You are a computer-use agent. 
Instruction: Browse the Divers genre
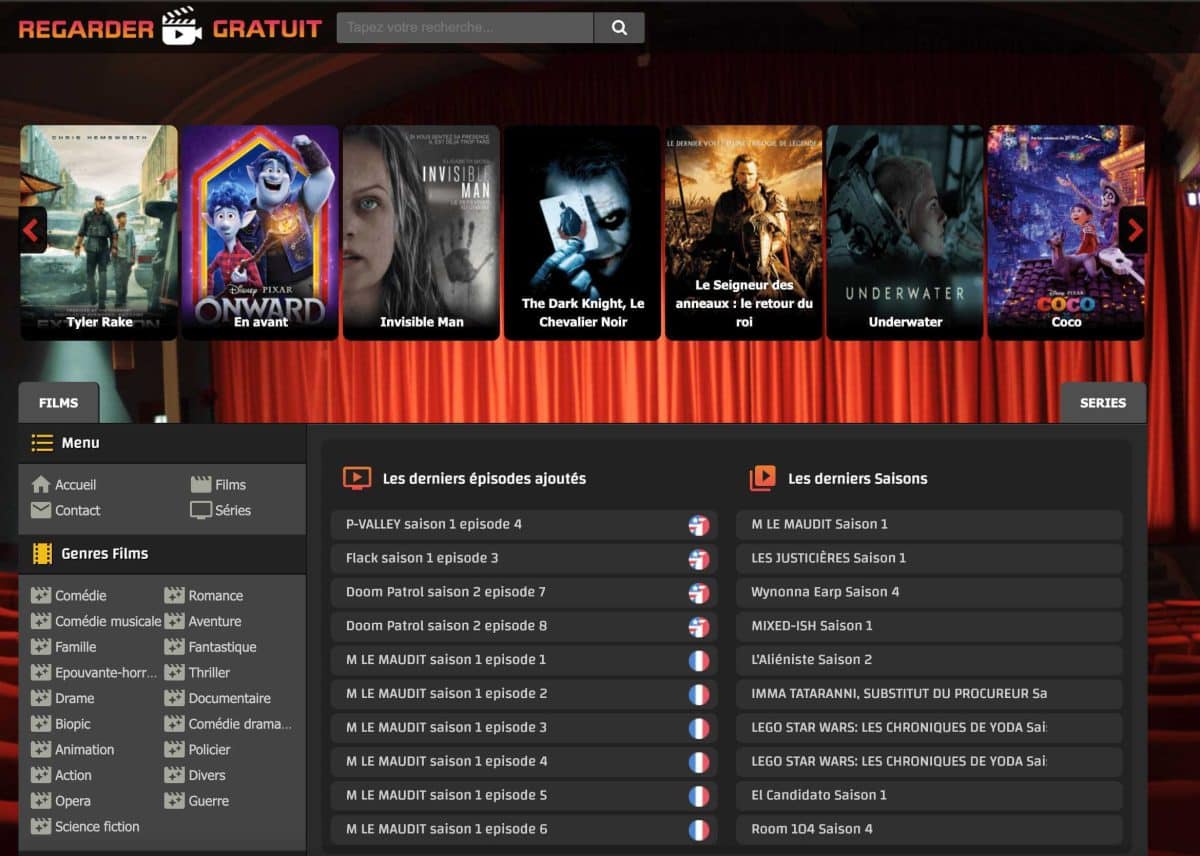[x=207, y=775]
